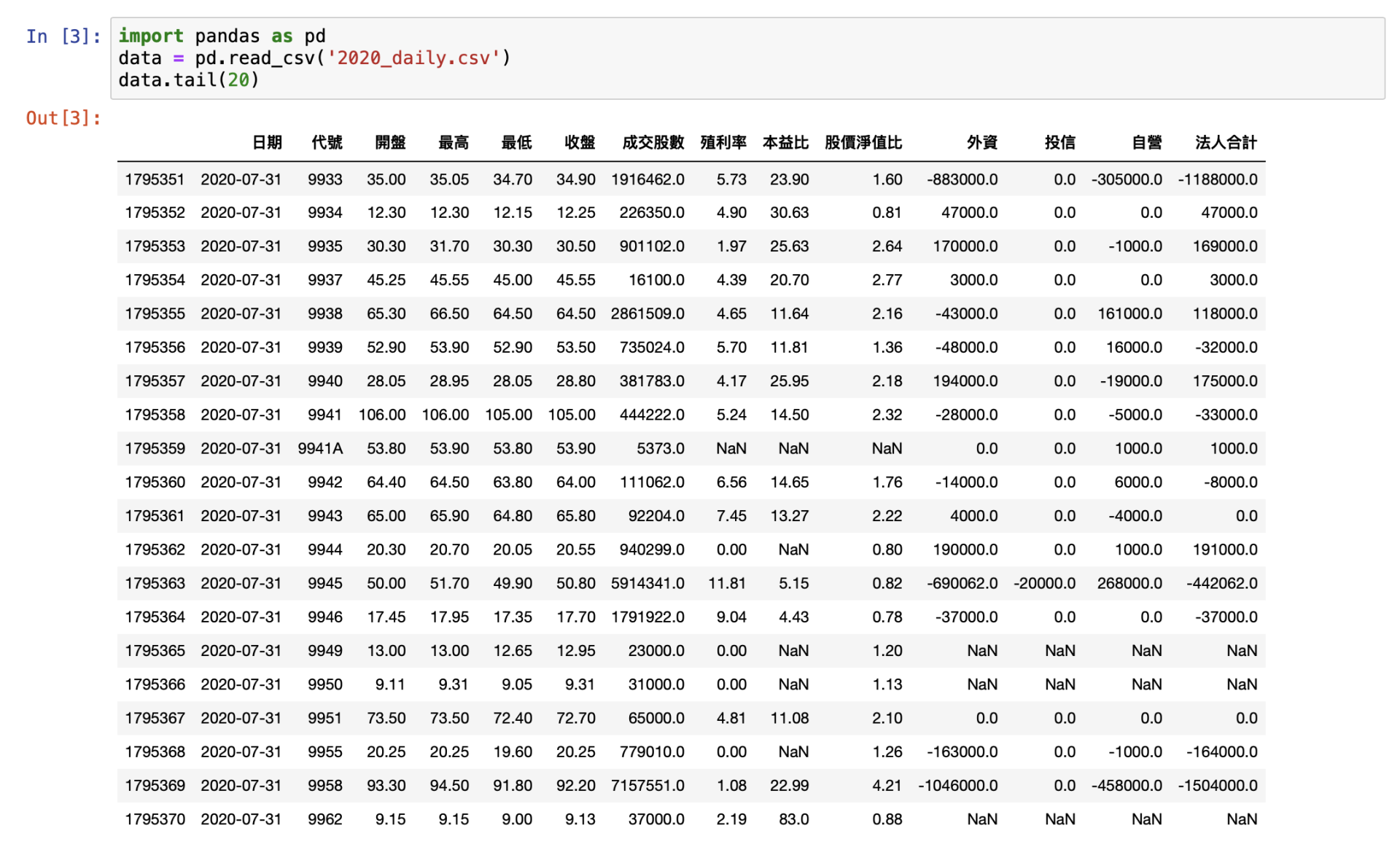This screenshot has width=1400, height=844.
Task: Select row index 1795358
Action: (x=155, y=415)
